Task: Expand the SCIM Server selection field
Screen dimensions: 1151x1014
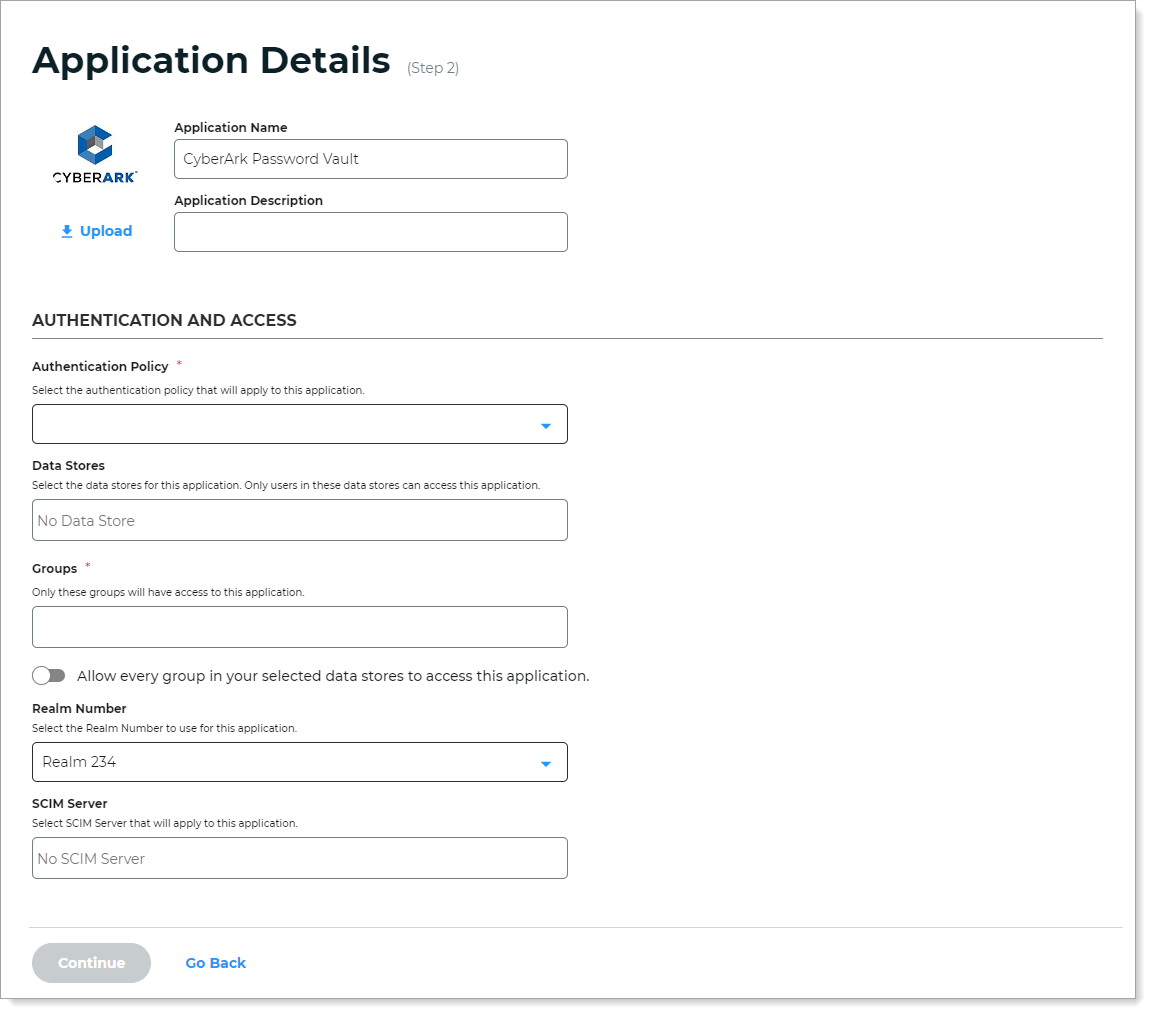Action: (x=300, y=858)
